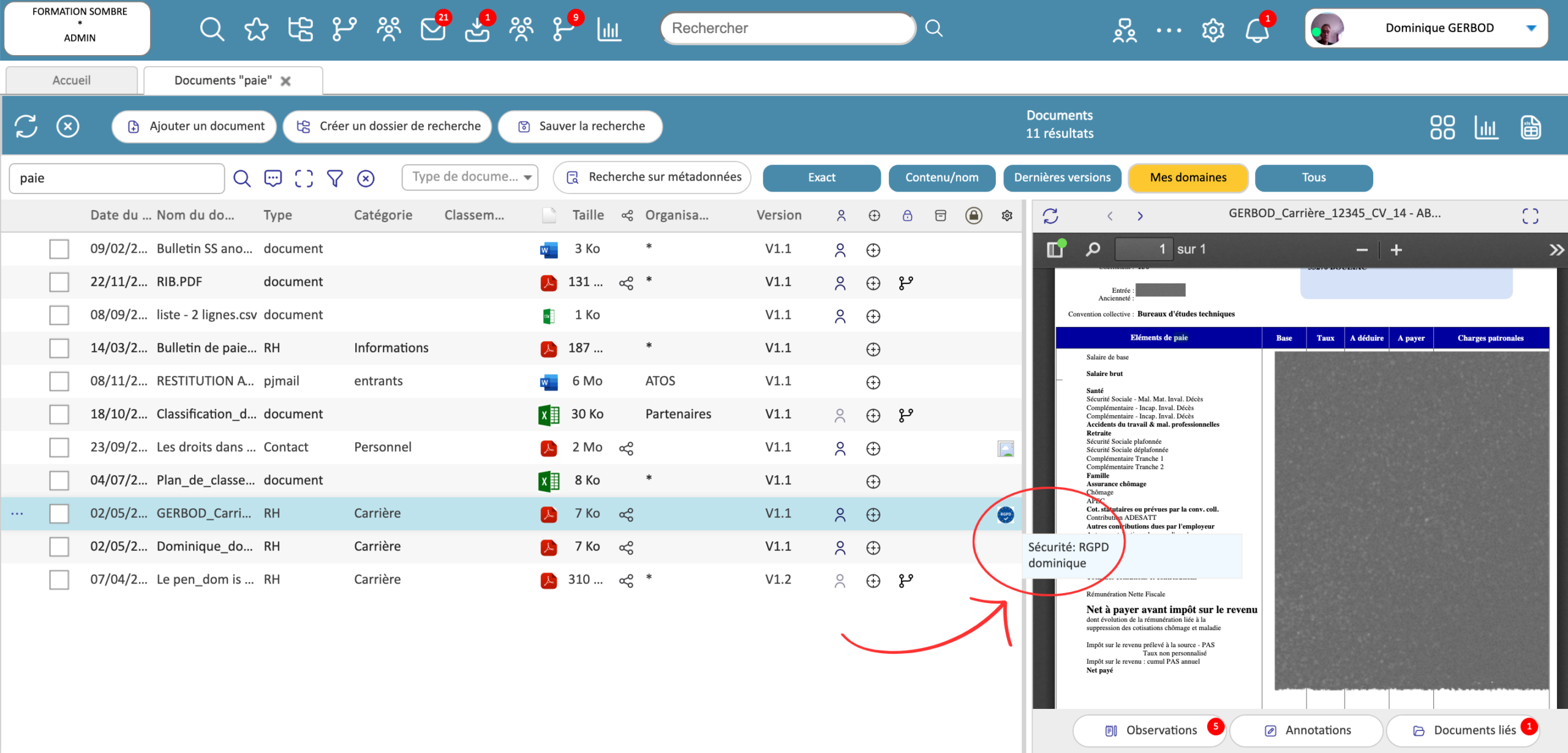1568x753 pixels.
Task: Select the Mes domaines filter tab
Action: pos(1188,178)
